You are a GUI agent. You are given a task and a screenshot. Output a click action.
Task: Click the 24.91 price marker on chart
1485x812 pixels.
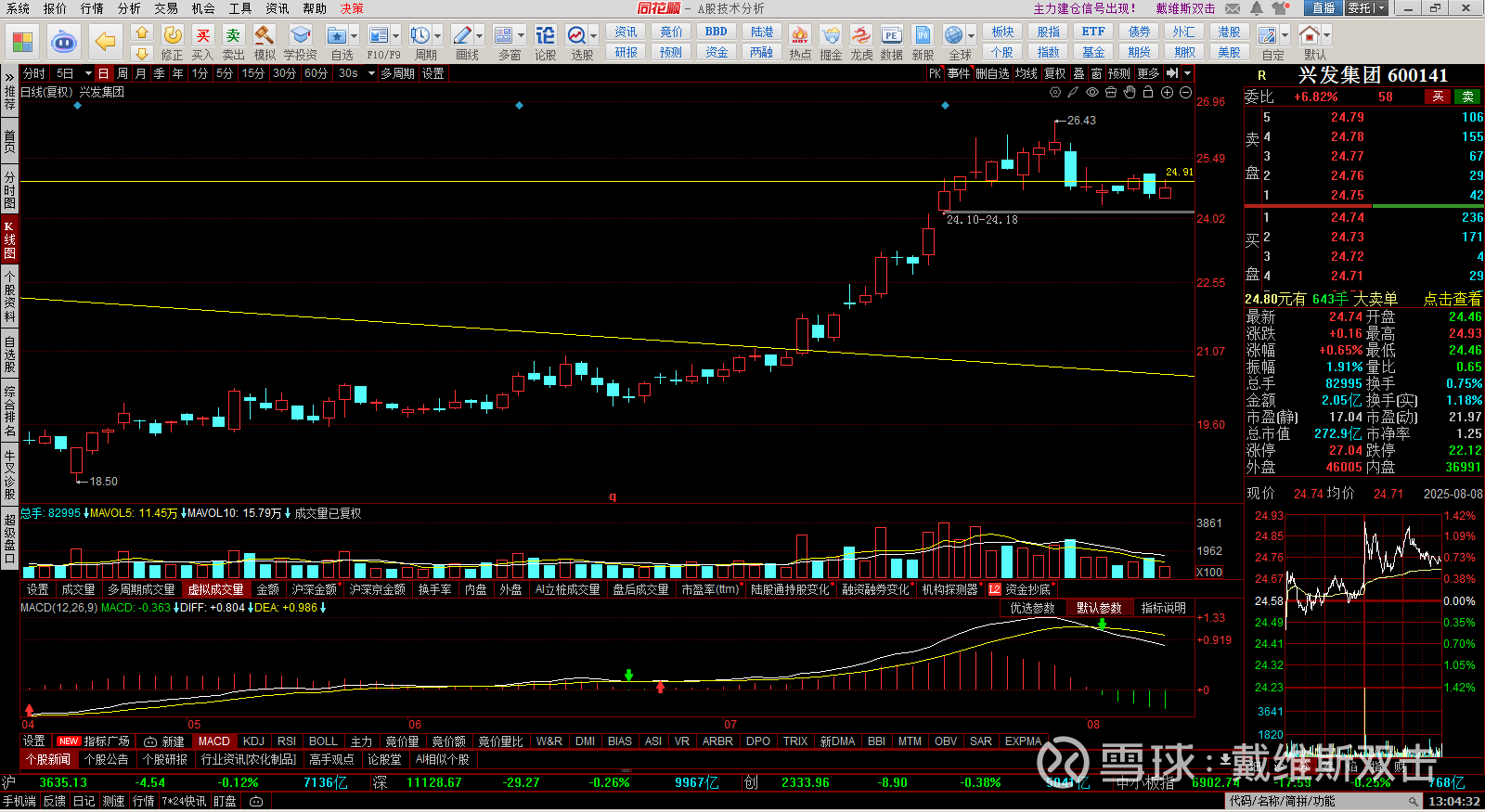[x=1180, y=172]
